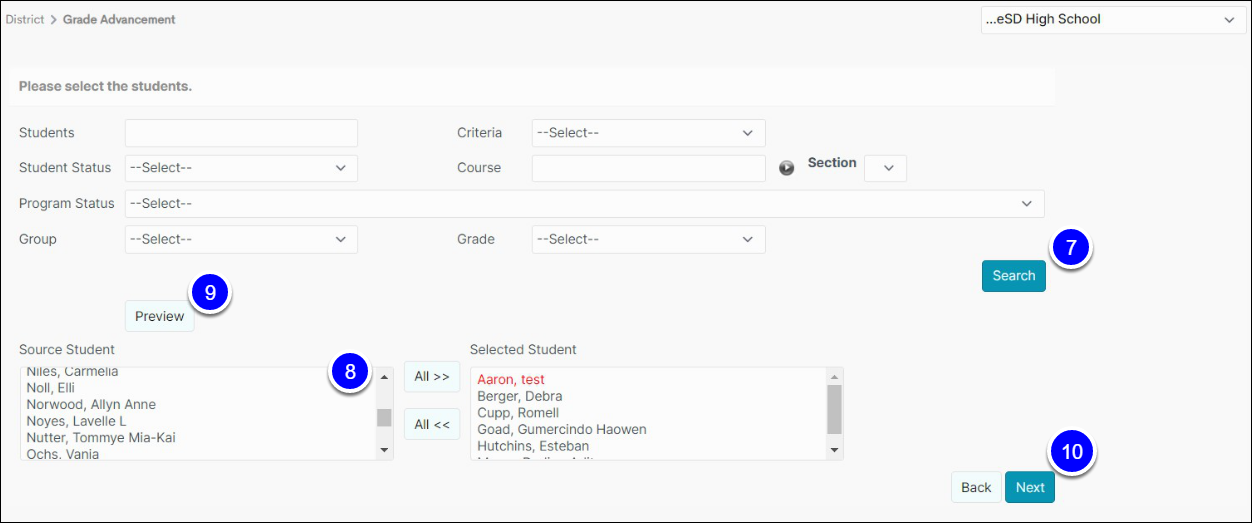The height and width of the screenshot is (523, 1252).
Task: Open the Group dropdown
Action: tap(241, 239)
